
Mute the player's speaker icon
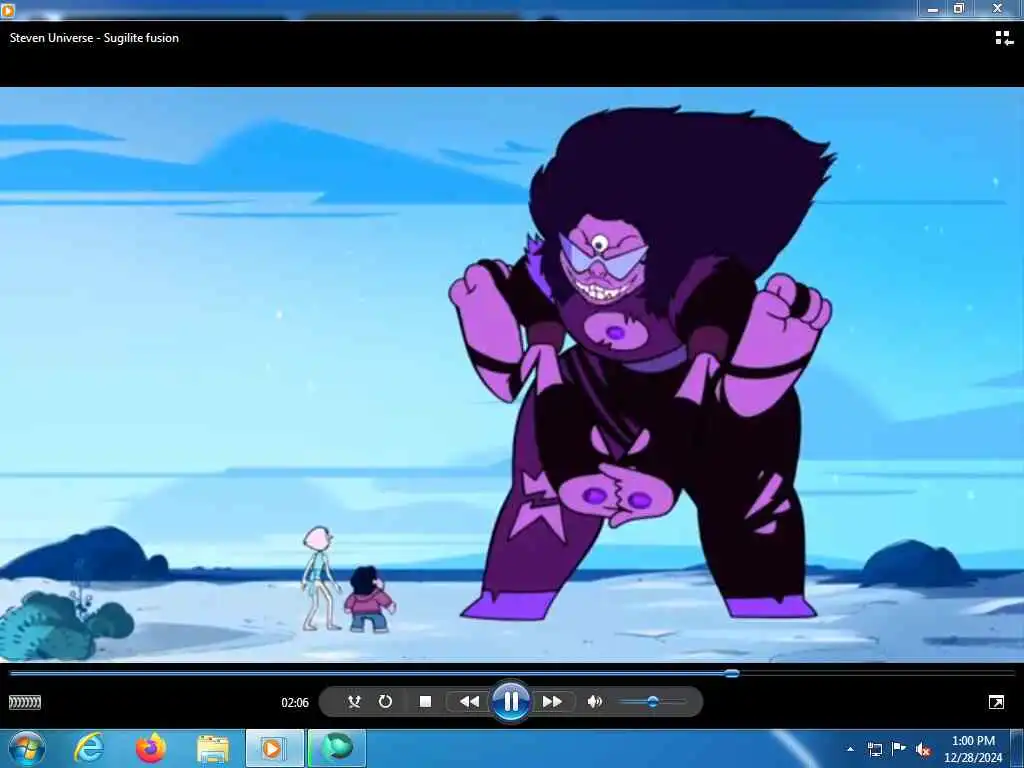(x=594, y=701)
